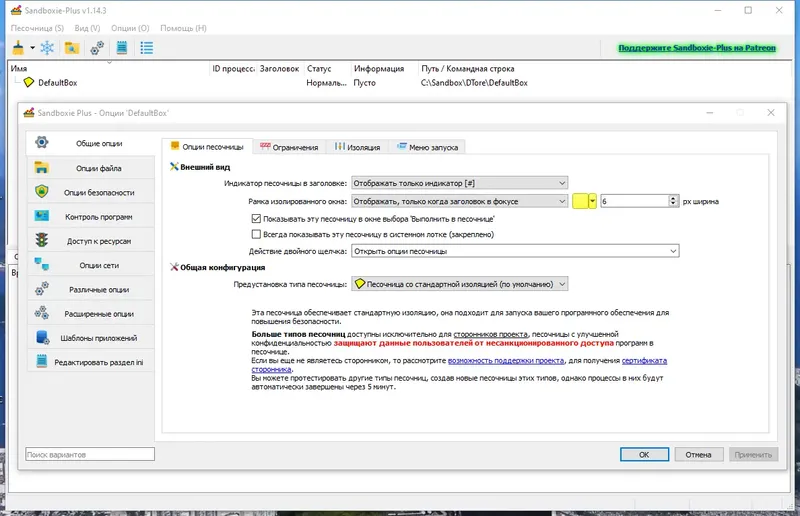Click the ID процесса column header

(233, 68)
